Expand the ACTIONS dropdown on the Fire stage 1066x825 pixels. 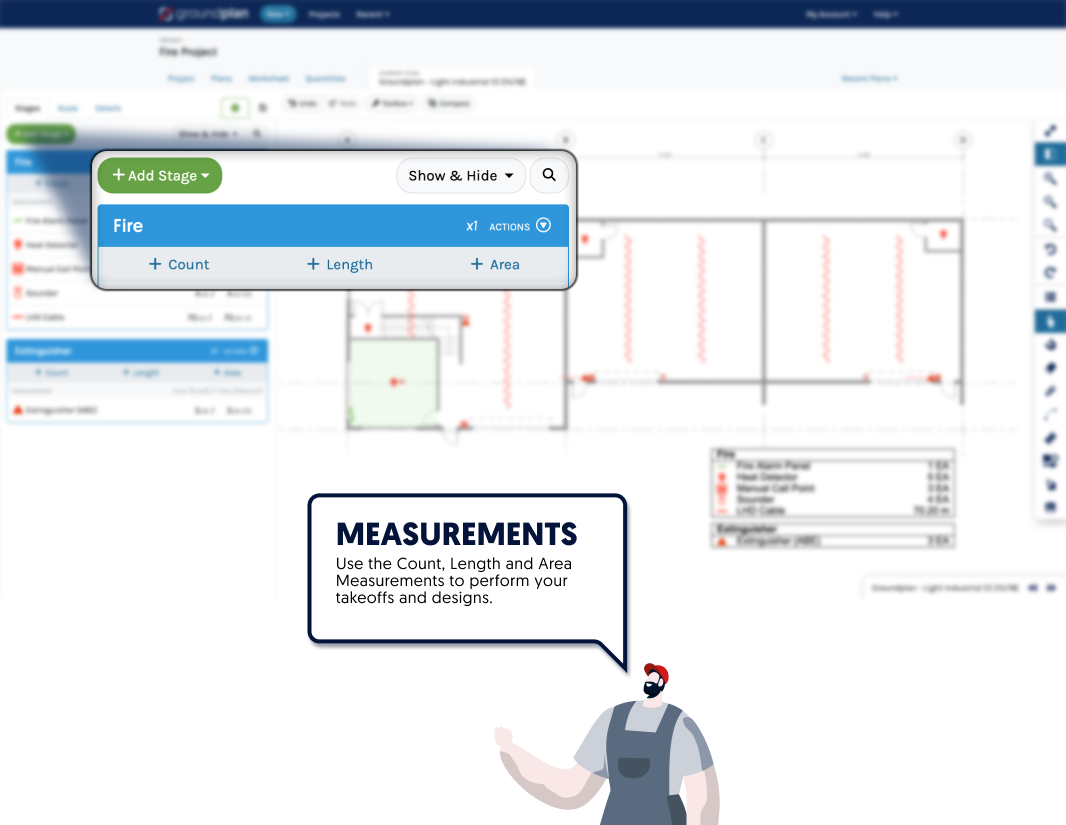tap(543, 225)
